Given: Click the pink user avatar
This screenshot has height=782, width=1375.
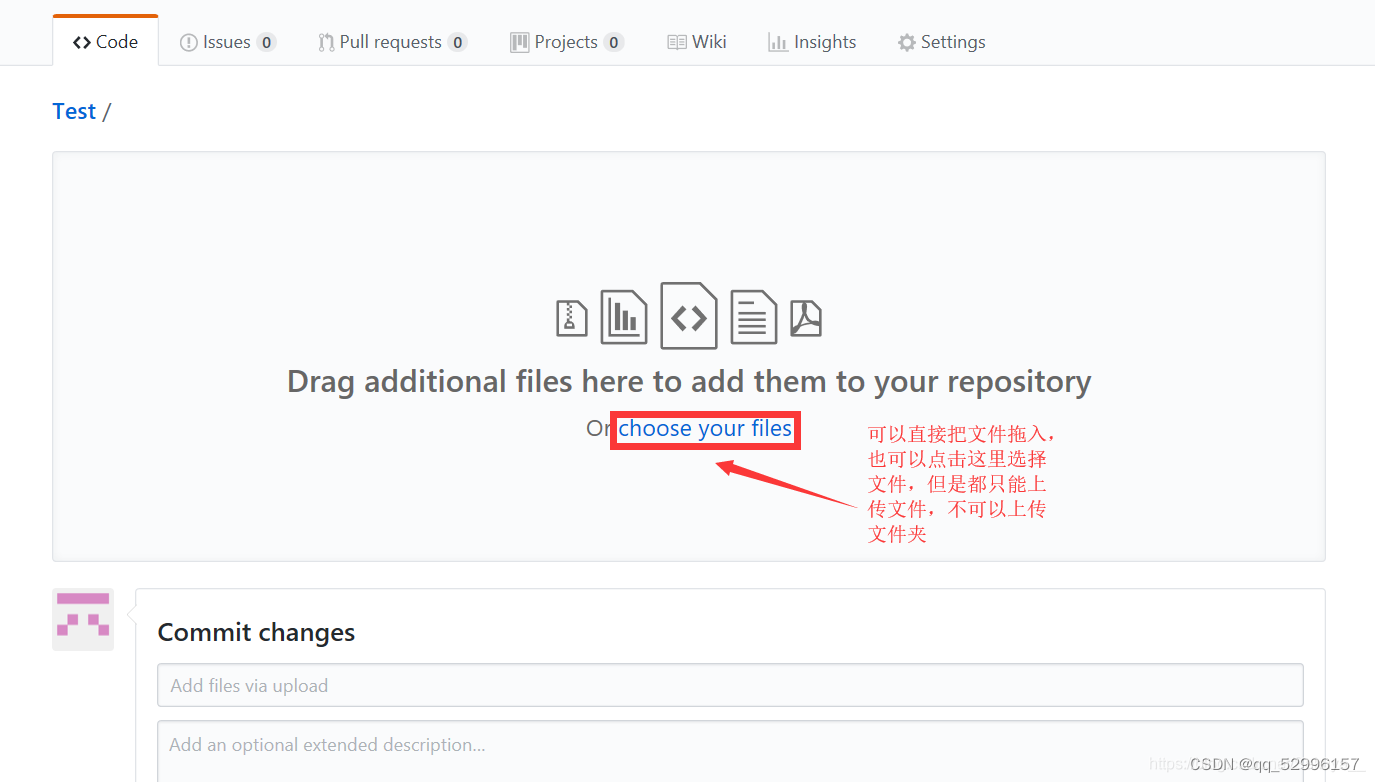Looking at the screenshot, I should 83,620.
